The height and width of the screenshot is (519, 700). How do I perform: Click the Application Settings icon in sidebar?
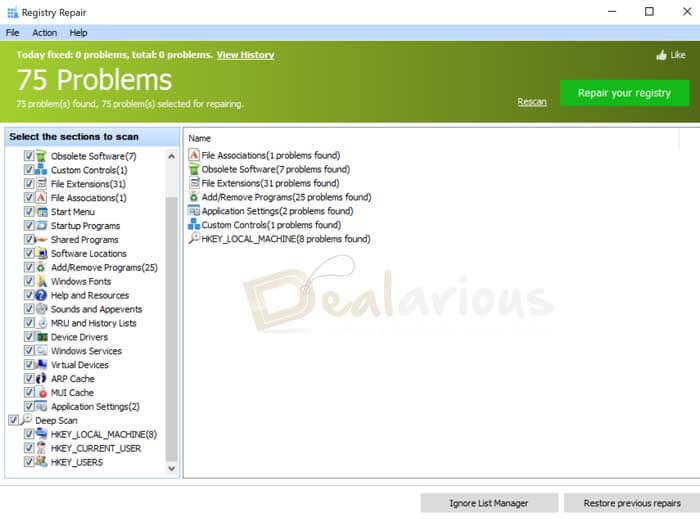pos(41,406)
